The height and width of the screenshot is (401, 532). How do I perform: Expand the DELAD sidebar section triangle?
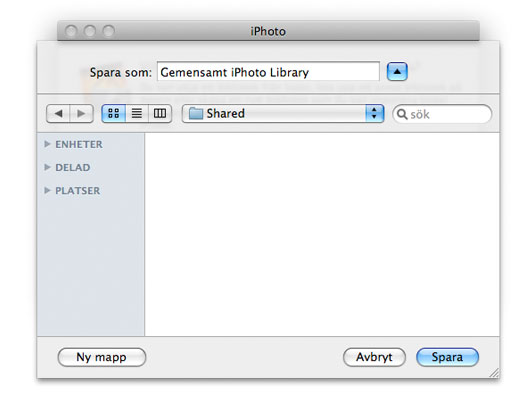click(47, 167)
